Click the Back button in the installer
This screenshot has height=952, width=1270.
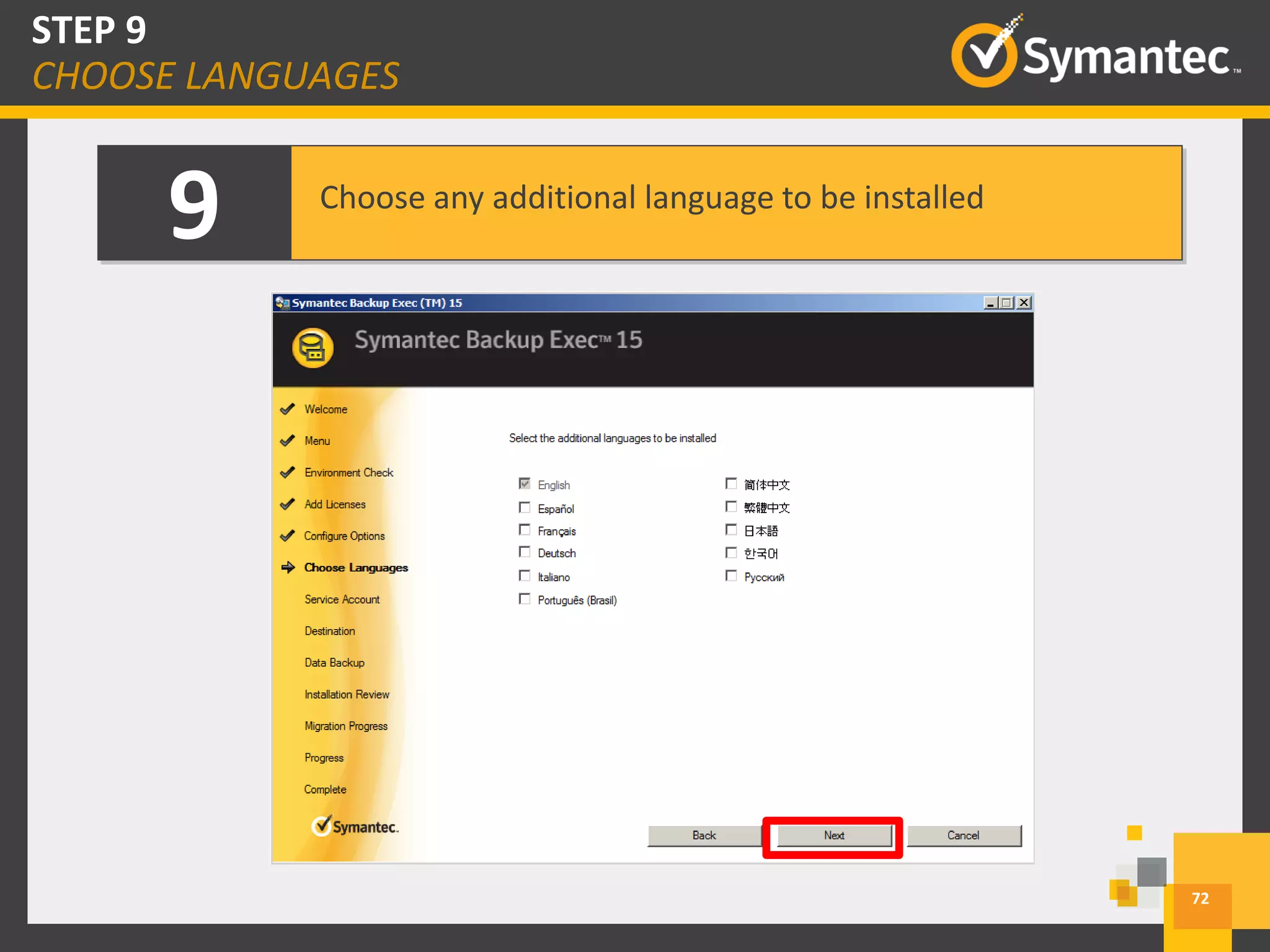tap(704, 835)
